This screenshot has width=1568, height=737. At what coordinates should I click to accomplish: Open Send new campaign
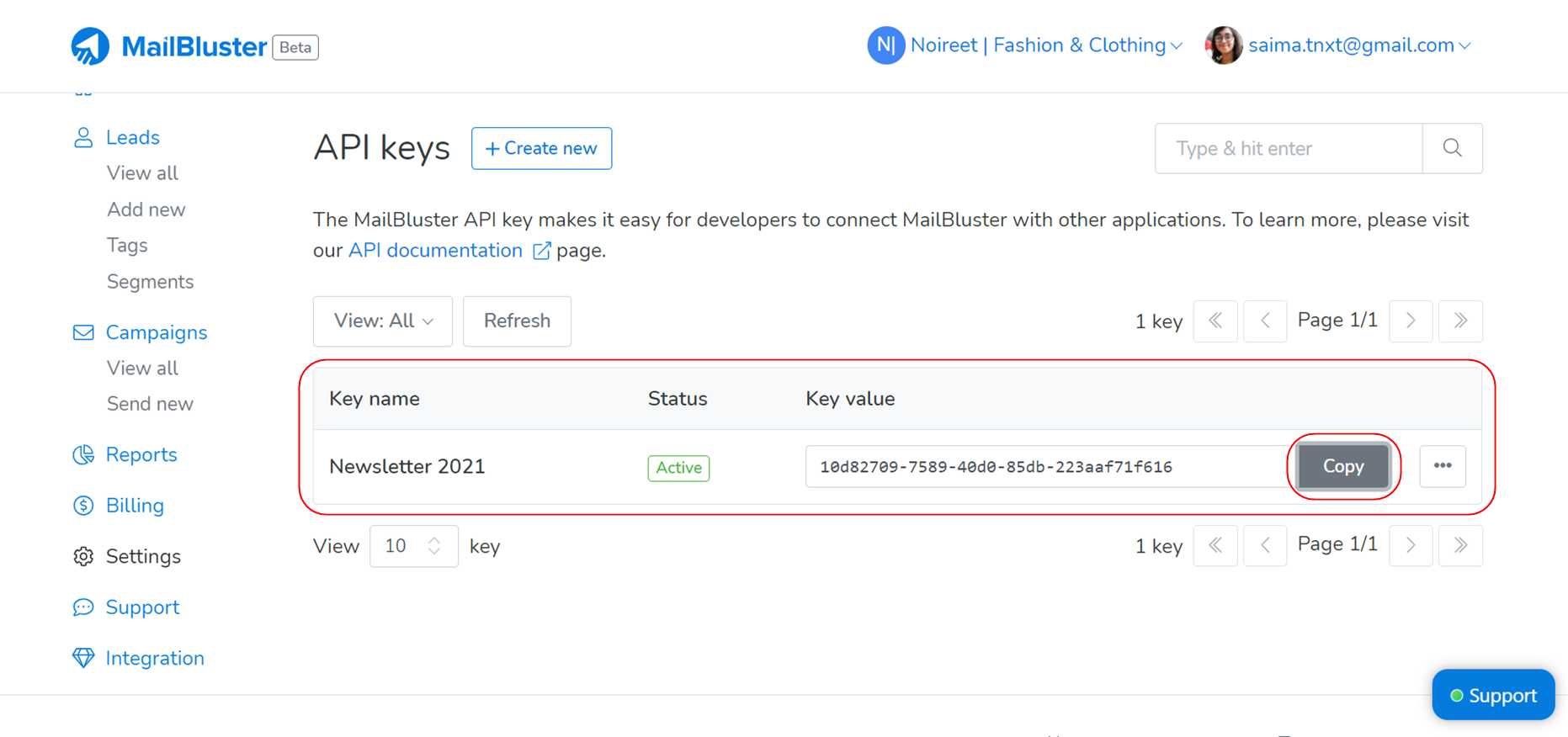pos(150,404)
